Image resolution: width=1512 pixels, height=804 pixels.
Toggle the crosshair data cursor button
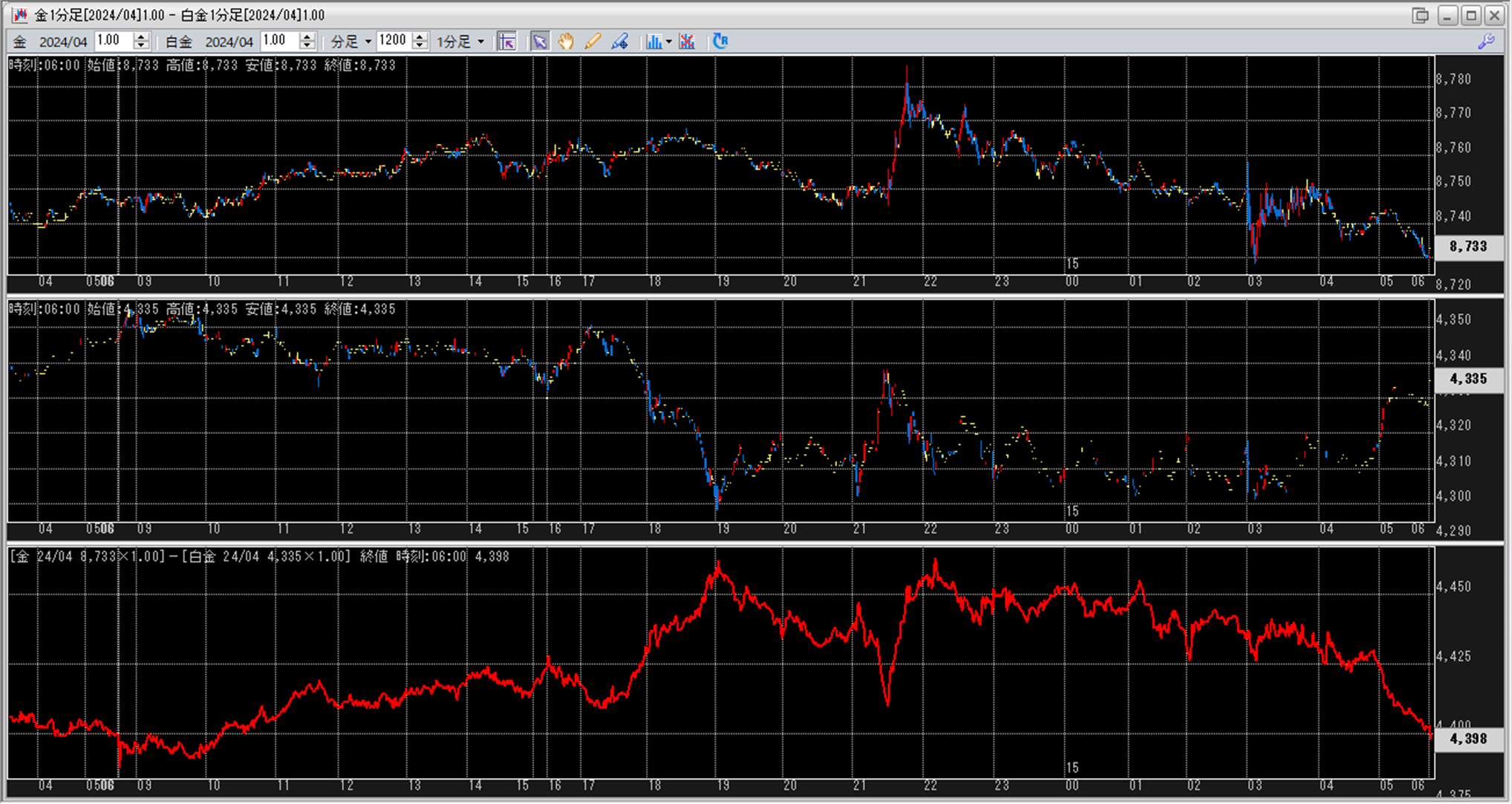pos(507,42)
